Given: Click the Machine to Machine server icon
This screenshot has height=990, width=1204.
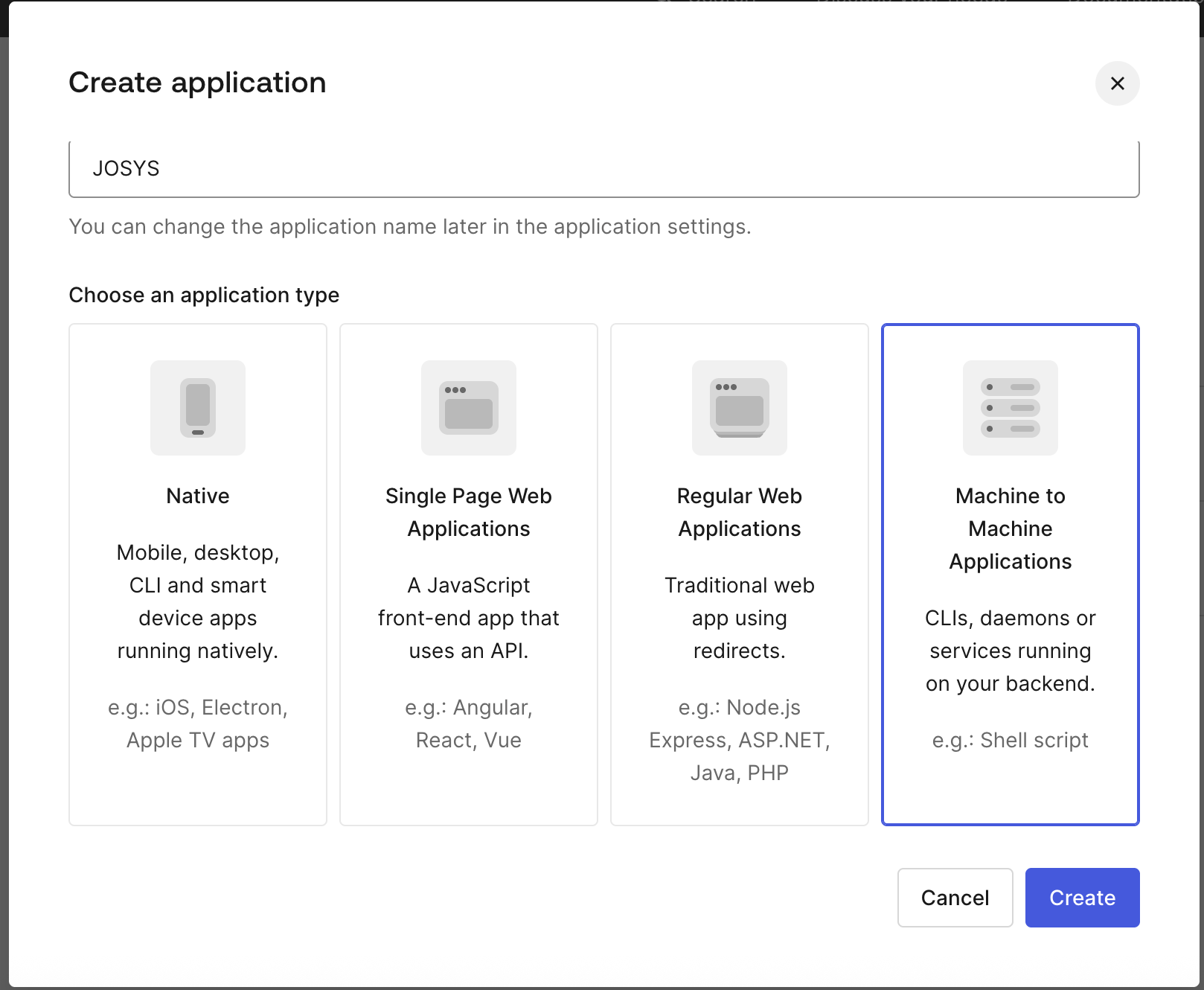Looking at the screenshot, I should click(x=1010, y=408).
